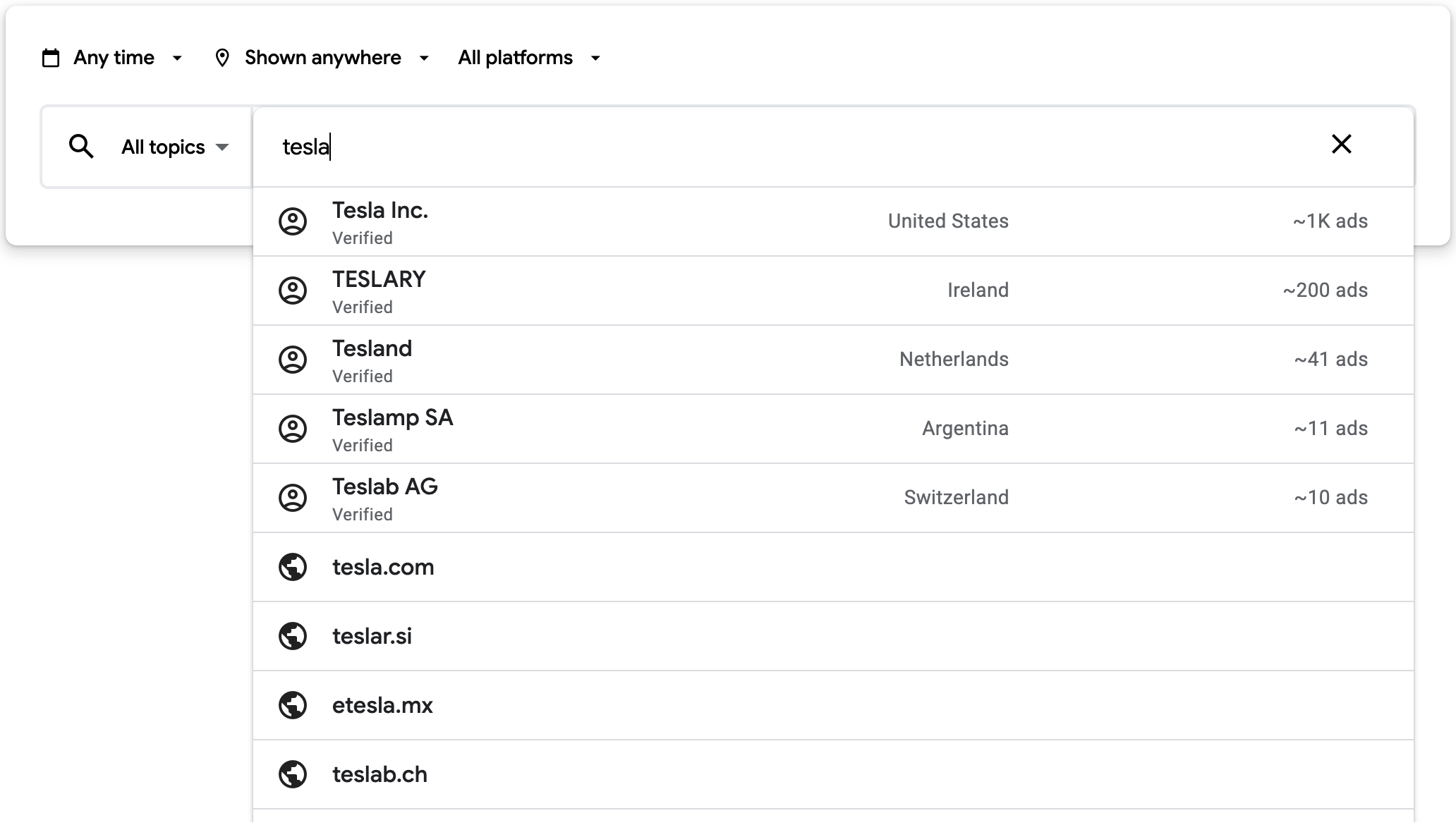Select the TESLARY advertiser suggestion
Screen dimensions: 1456x825
coord(379,290)
